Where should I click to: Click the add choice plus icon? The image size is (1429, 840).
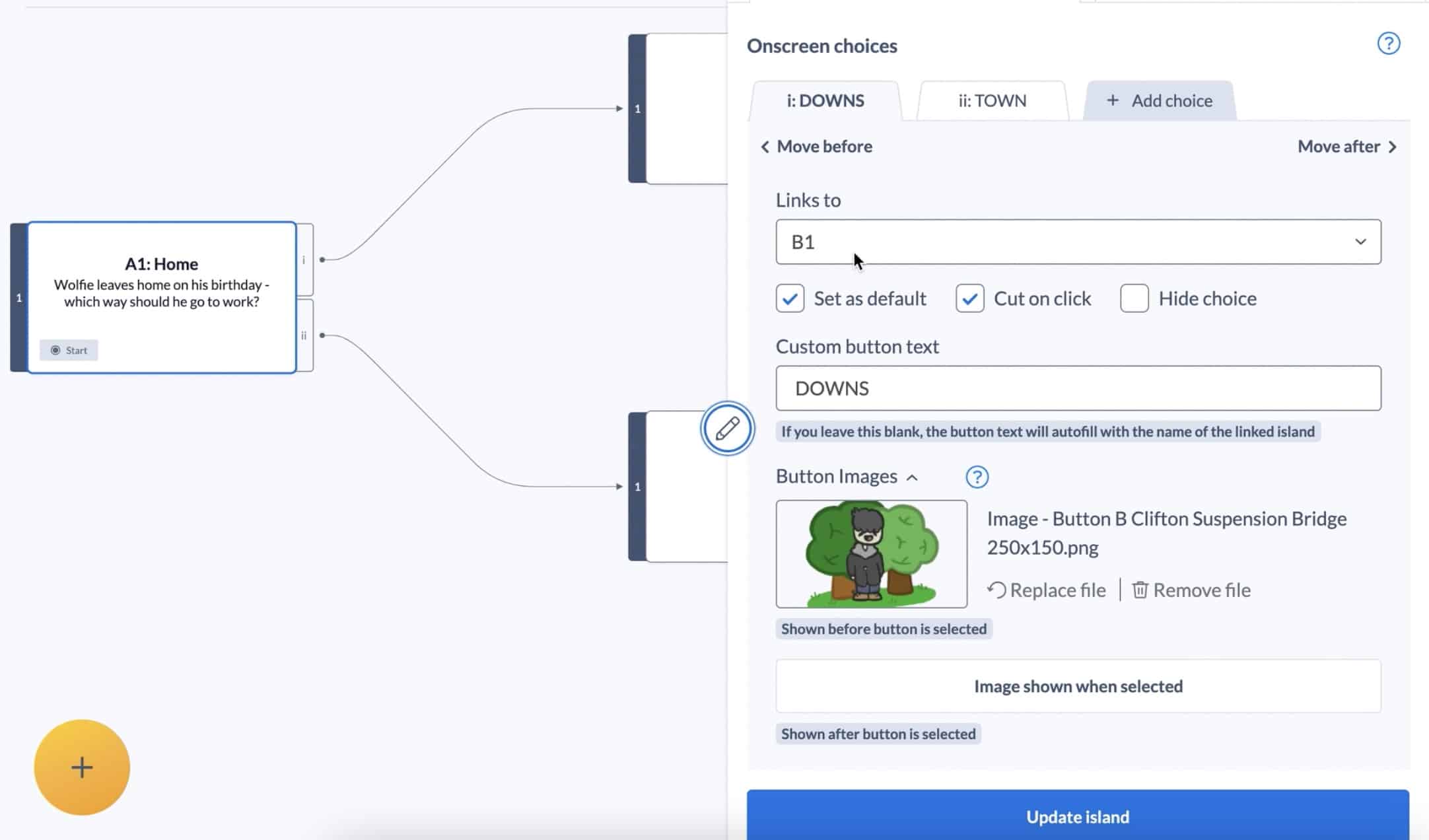tap(1112, 100)
